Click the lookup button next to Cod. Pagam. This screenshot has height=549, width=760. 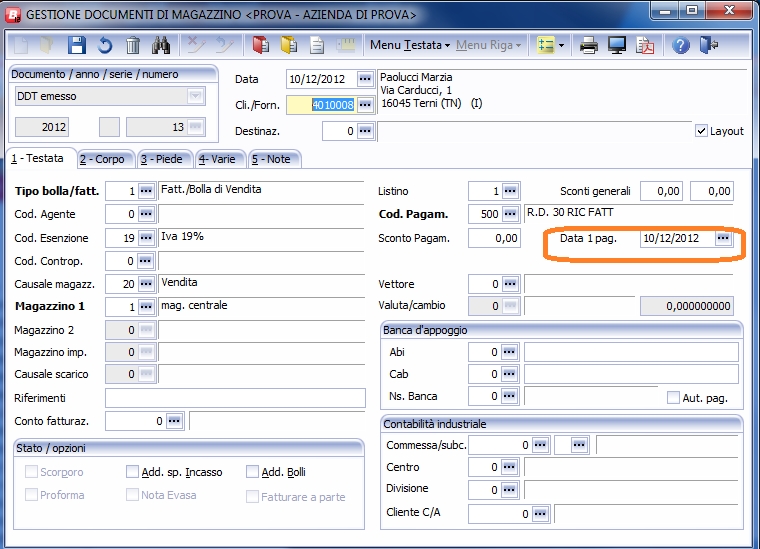click(511, 214)
